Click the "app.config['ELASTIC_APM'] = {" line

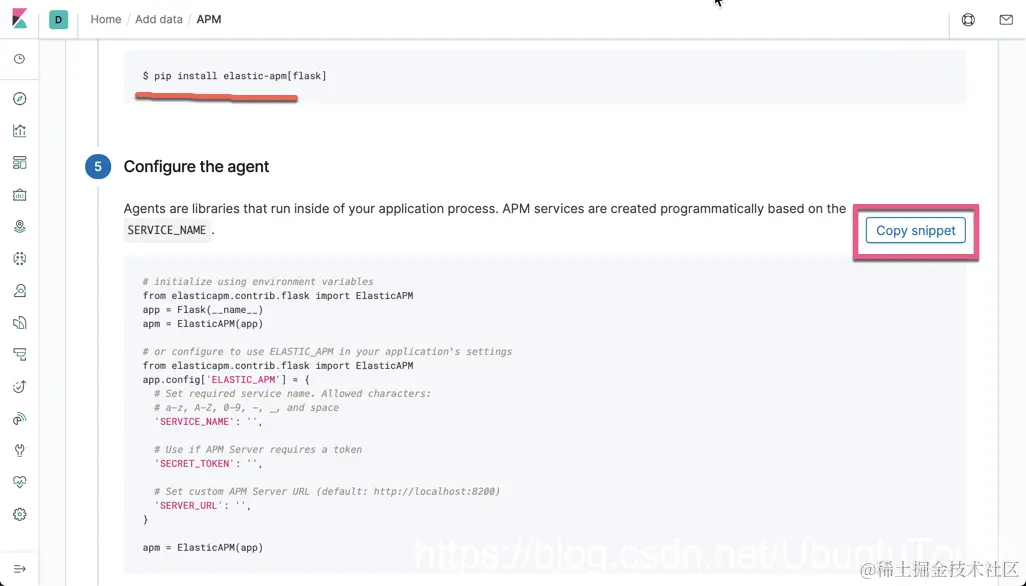pyautogui.click(x=226, y=380)
